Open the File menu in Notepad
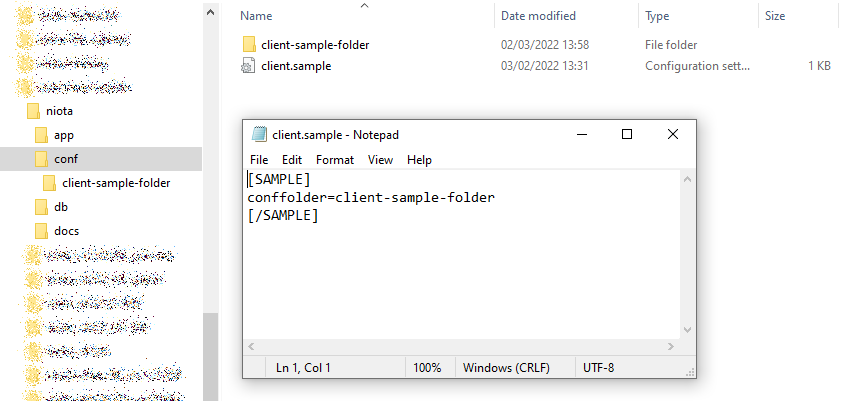Screen dimensions: 850x401 click(259, 159)
